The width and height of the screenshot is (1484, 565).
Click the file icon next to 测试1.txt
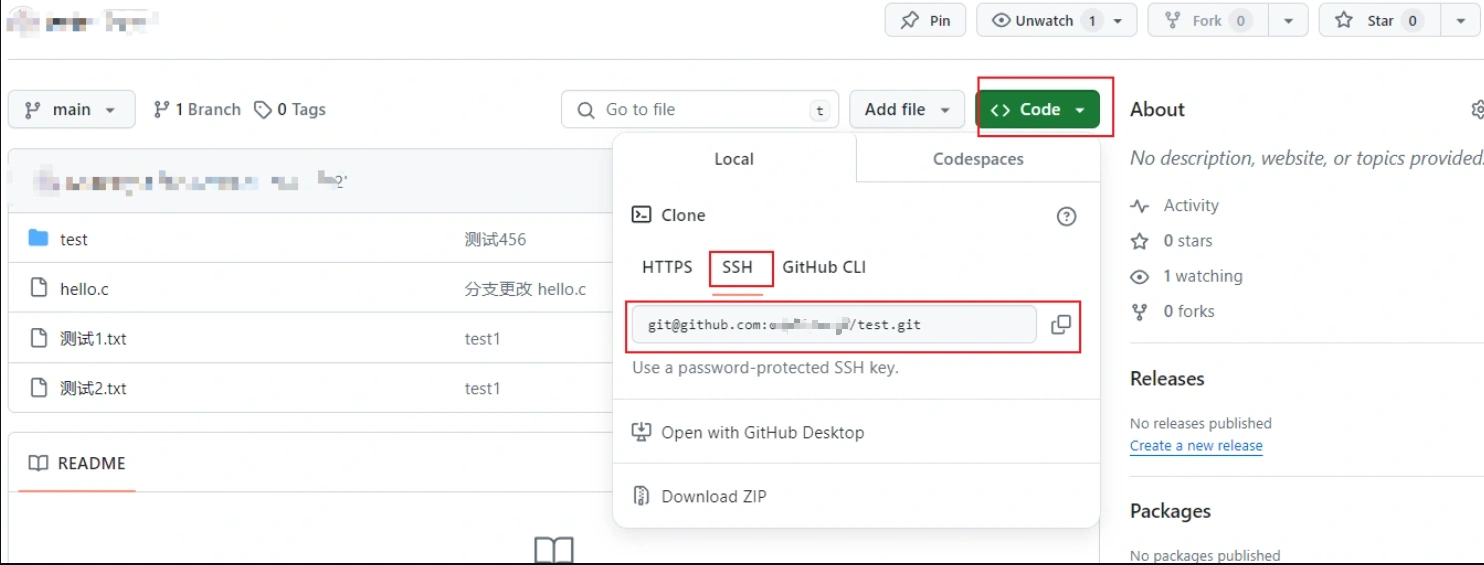click(39, 338)
